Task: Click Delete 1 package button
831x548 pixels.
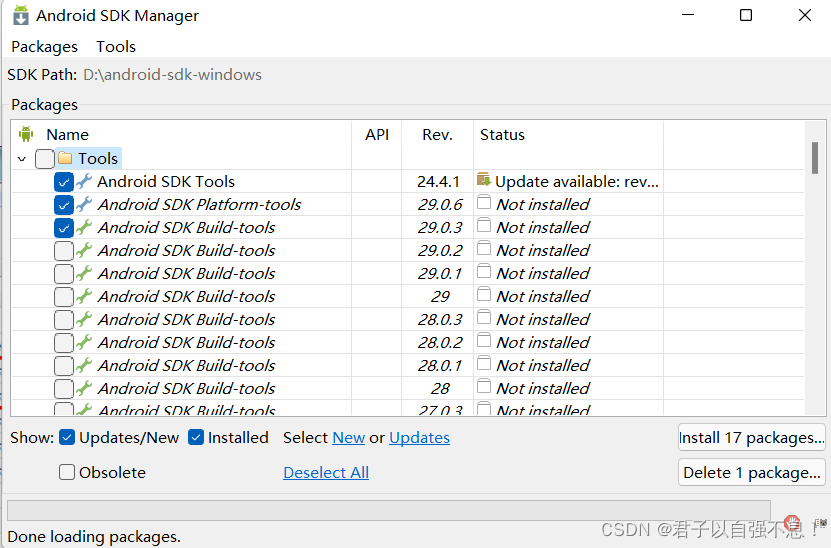Action: (752, 472)
